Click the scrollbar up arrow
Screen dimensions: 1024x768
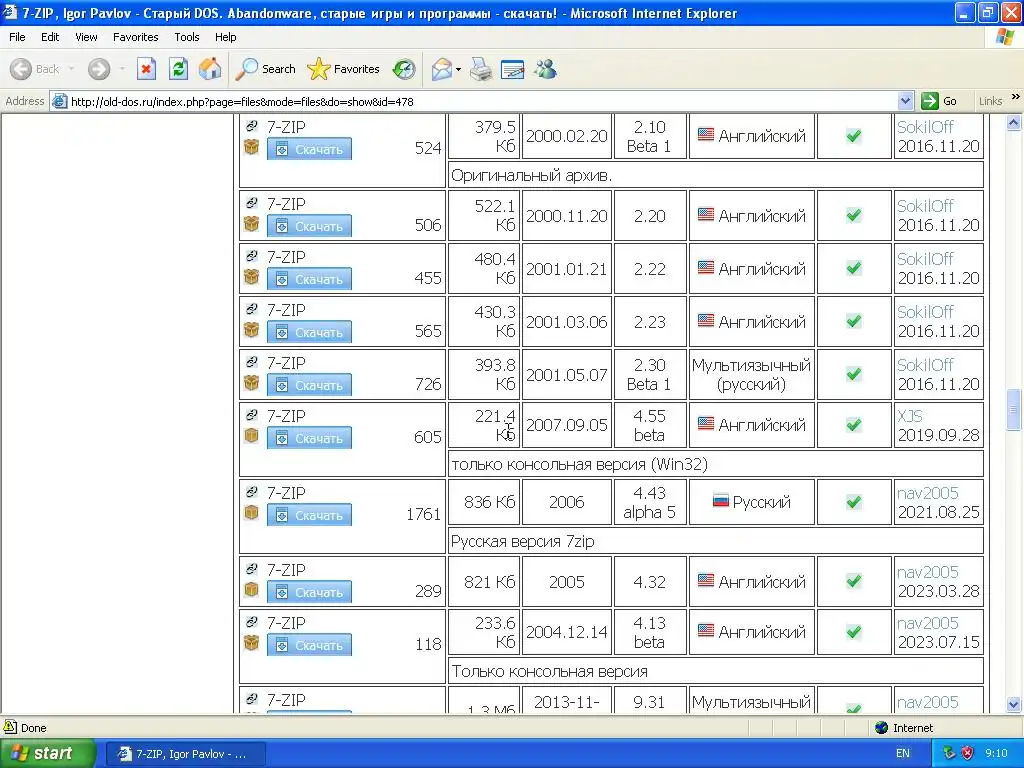[x=1014, y=122]
